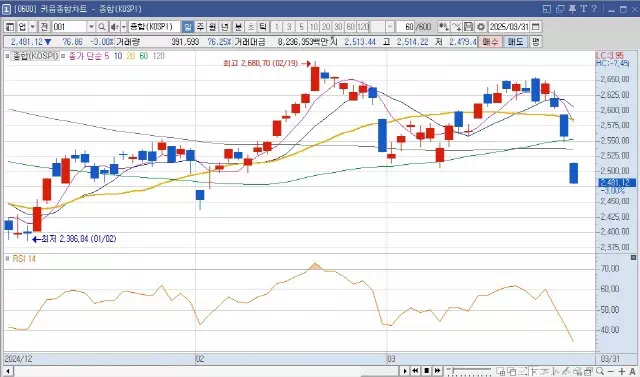Click the rewind button in bottom bar

point(416,371)
